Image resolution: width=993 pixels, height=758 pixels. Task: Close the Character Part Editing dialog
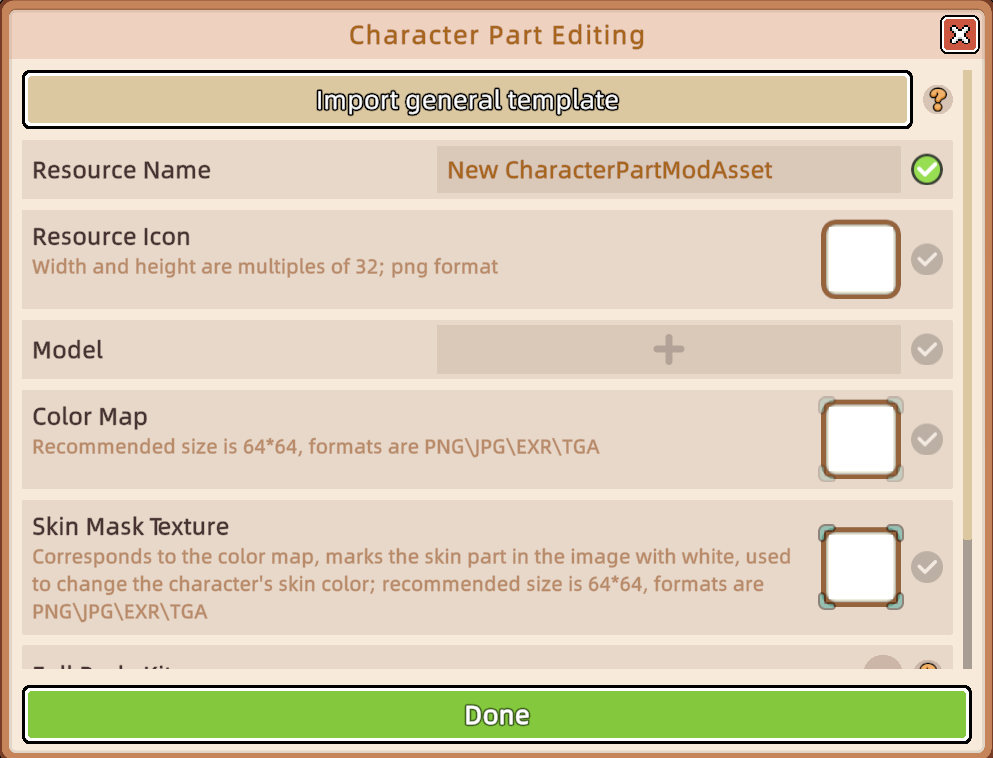pos(959,36)
